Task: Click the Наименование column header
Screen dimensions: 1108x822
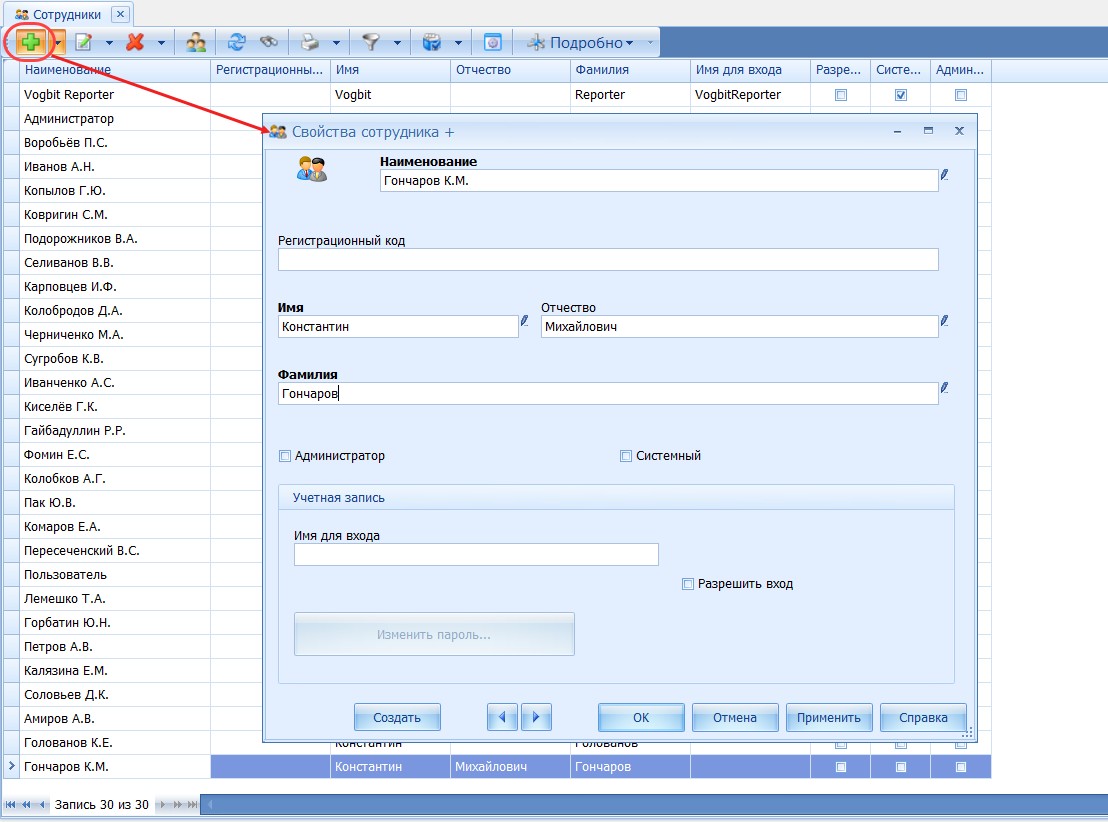Action: coord(114,70)
